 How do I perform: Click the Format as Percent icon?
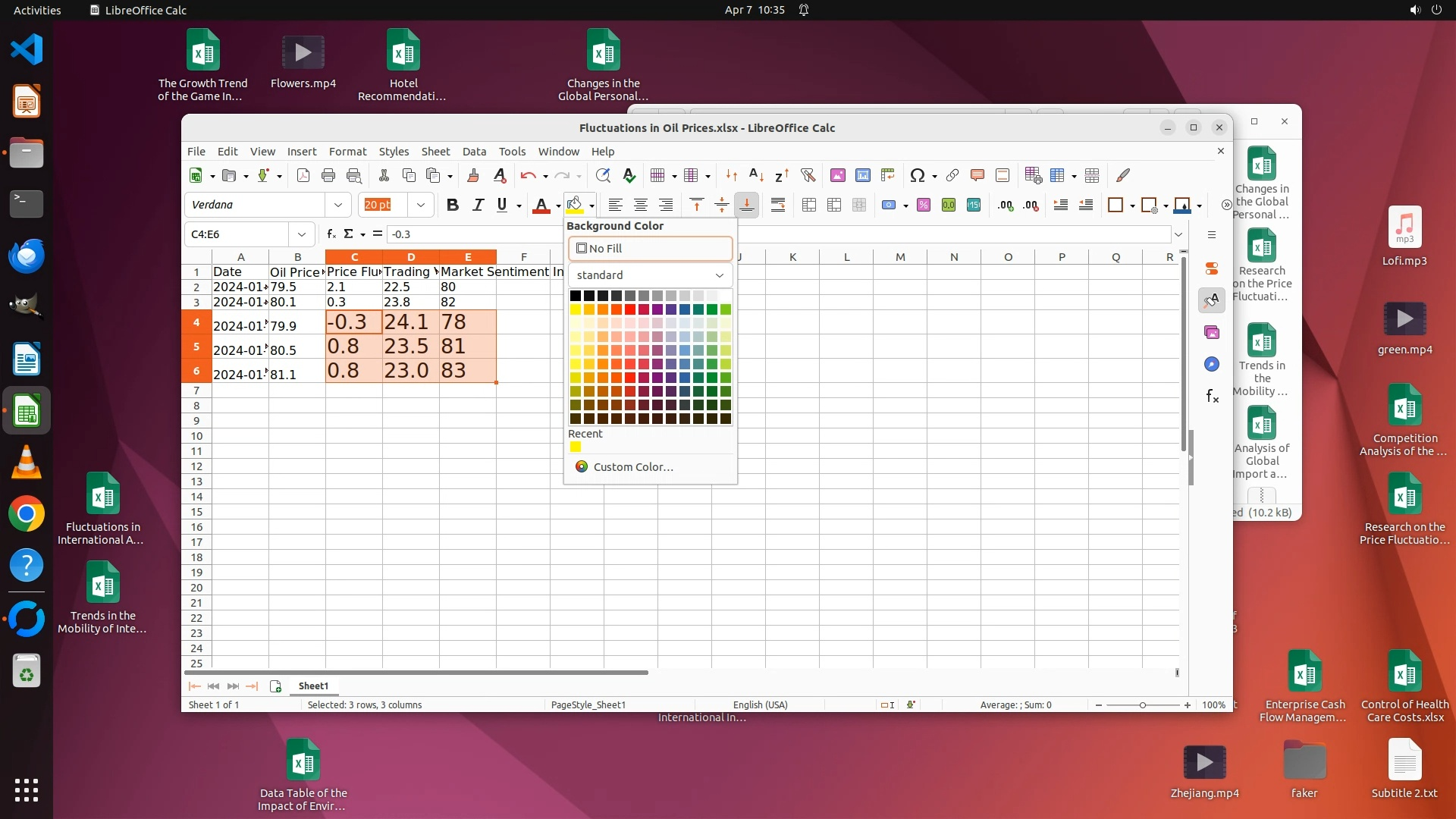[x=924, y=205]
